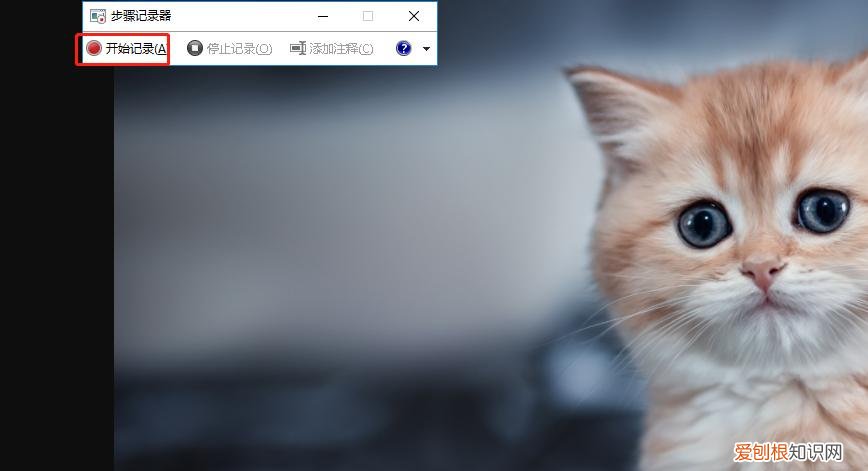
Task: Click the kitten's right eye in wallpaper
Action: point(823,210)
